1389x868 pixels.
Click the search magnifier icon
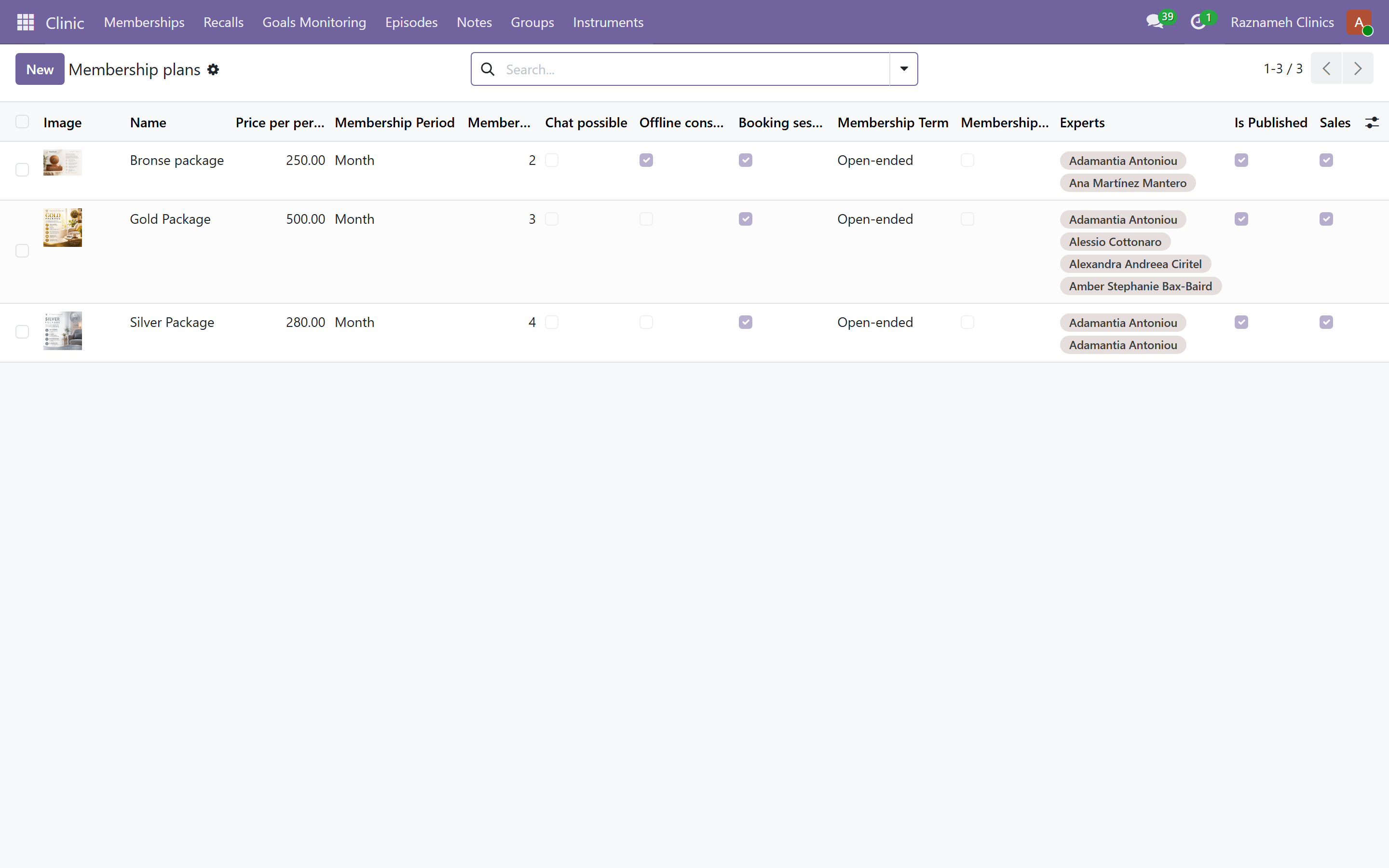488,69
